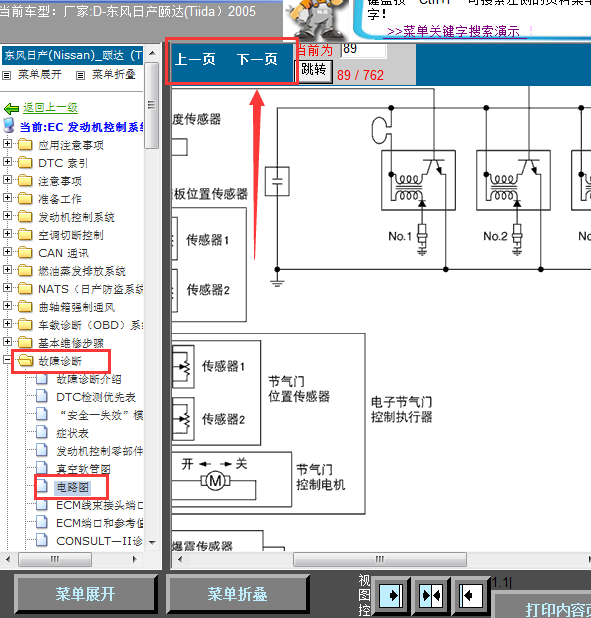Click the 89 / 762 page count text
This screenshot has height=618, width=591.
[x=360, y=75]
